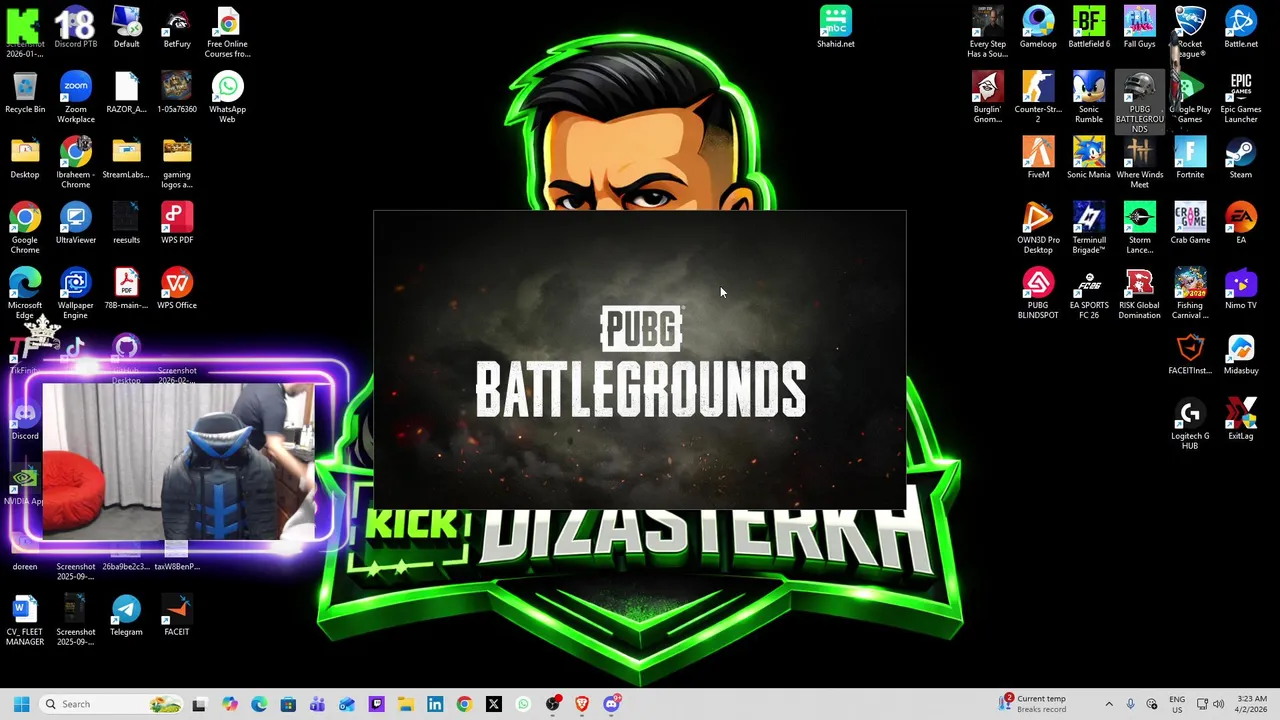Open the Crab Game desktop shortcut
Image resolution: width=1280 pixels, height=720 pixels.
[1190, 223]
